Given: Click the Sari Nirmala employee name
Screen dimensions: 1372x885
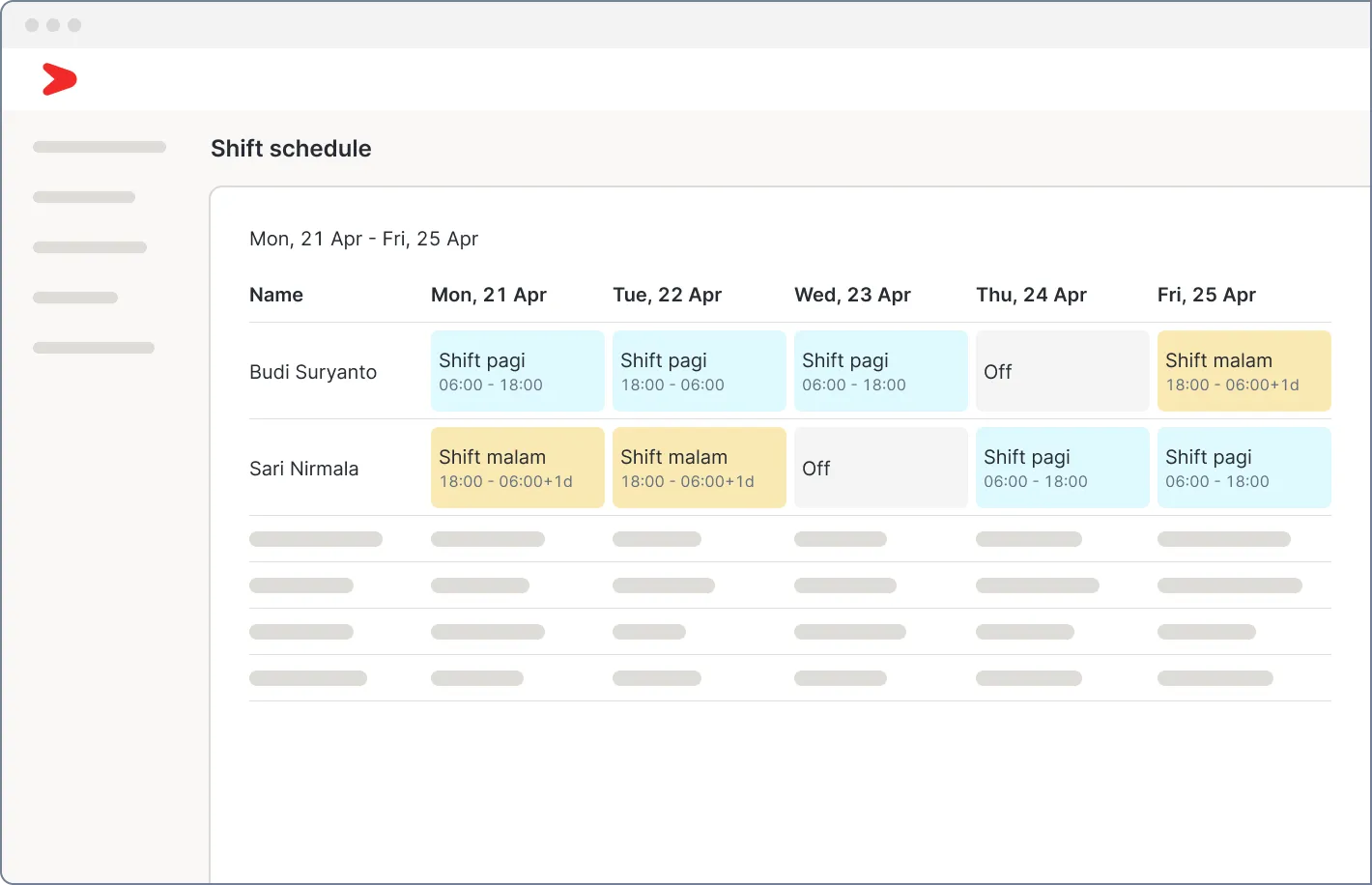Looking at the screenshot, I should click(304, 469).
